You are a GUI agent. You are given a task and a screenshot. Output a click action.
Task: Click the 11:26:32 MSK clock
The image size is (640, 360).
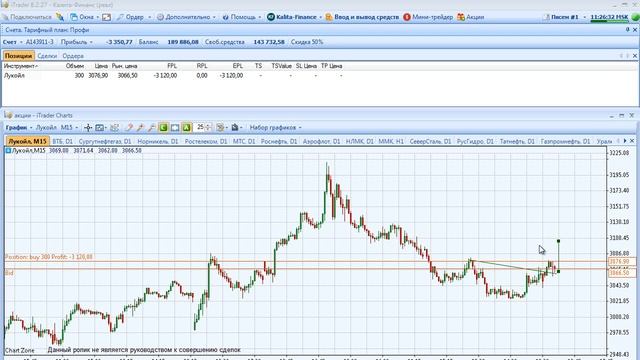[609, 17]
